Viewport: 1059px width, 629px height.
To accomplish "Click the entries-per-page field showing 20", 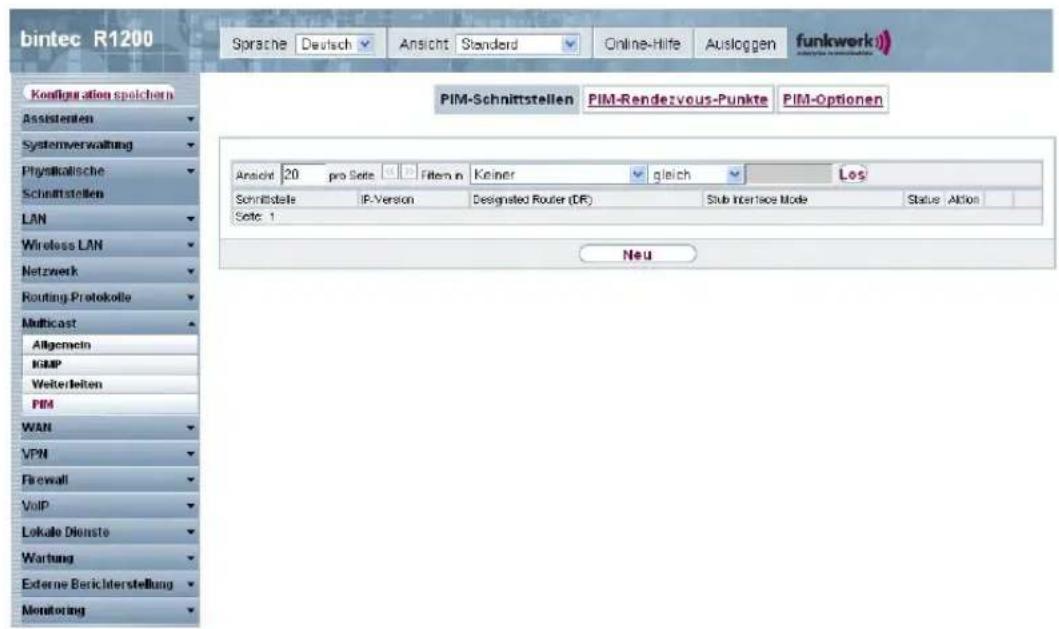I will 302,175.
